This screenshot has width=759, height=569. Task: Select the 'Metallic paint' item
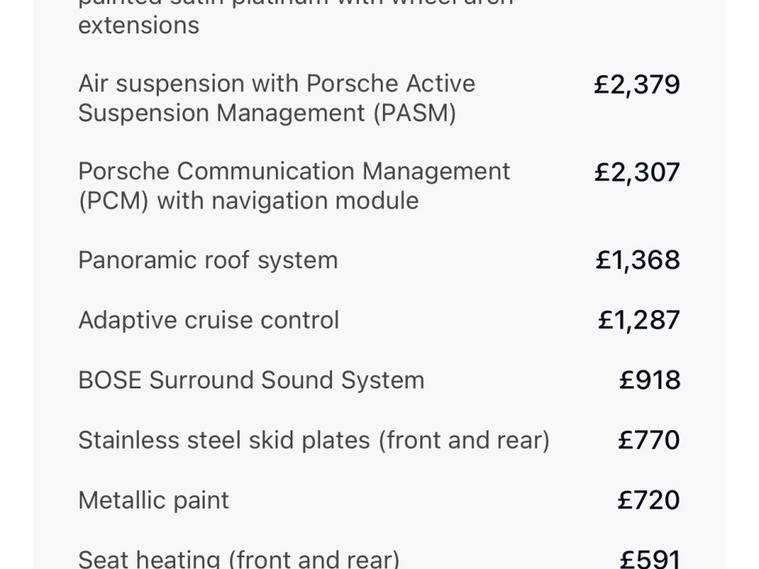153,501
